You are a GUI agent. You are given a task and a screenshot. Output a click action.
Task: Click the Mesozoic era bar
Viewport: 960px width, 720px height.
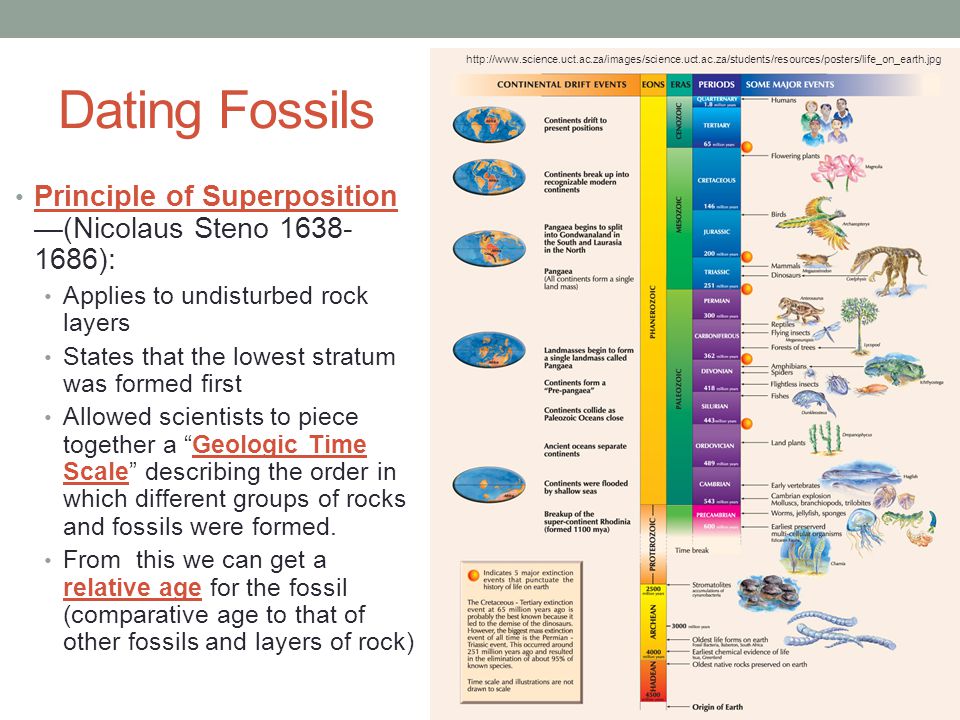pyautogui.click(x=679, y=219)
